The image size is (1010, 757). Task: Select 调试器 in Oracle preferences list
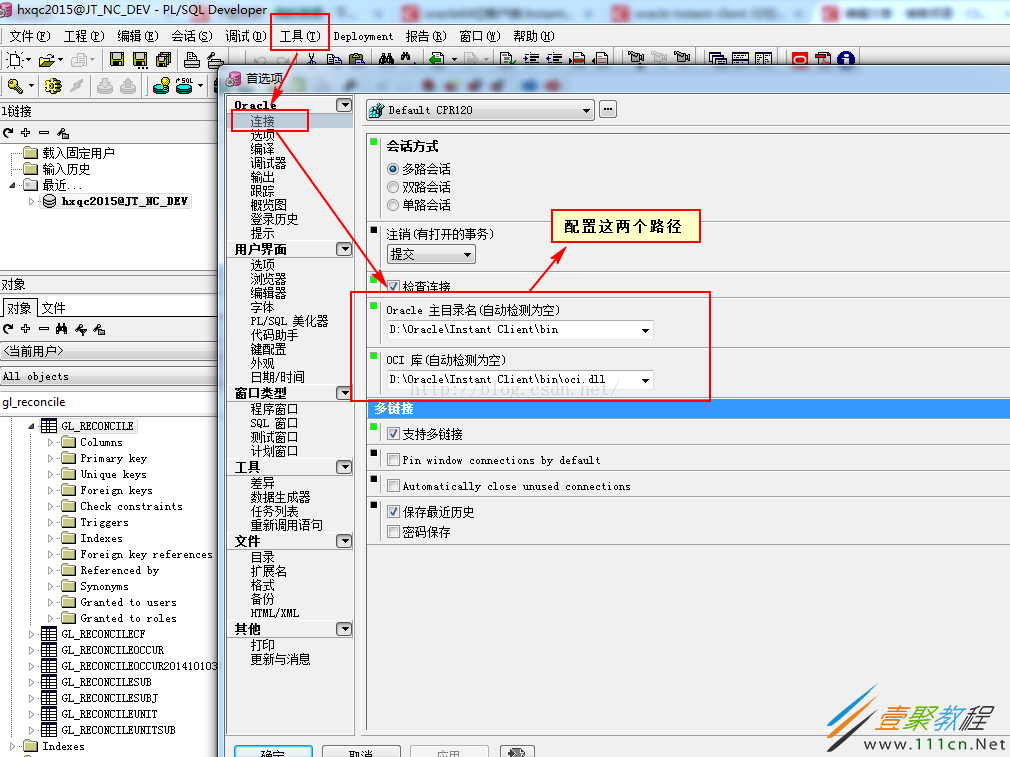click(268, 163)
